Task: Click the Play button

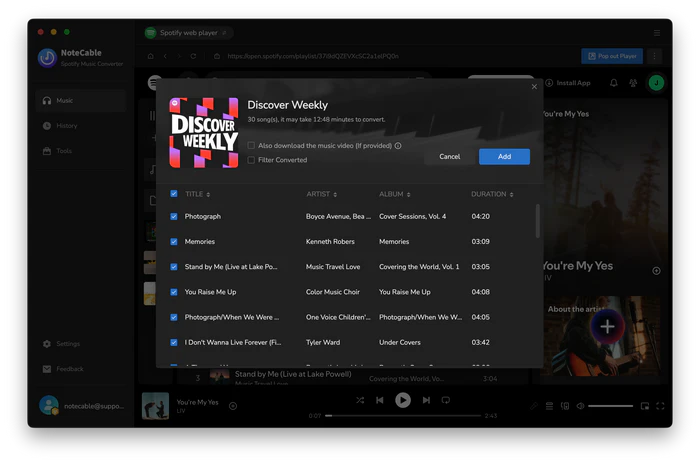Action: (403, 400)
